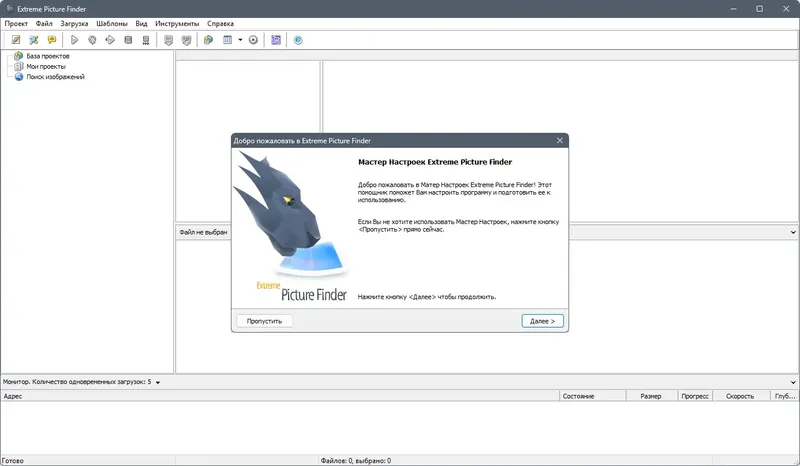Click the play icon with side arrows
This screenshot has height=466, width=800.
(110, 40)
